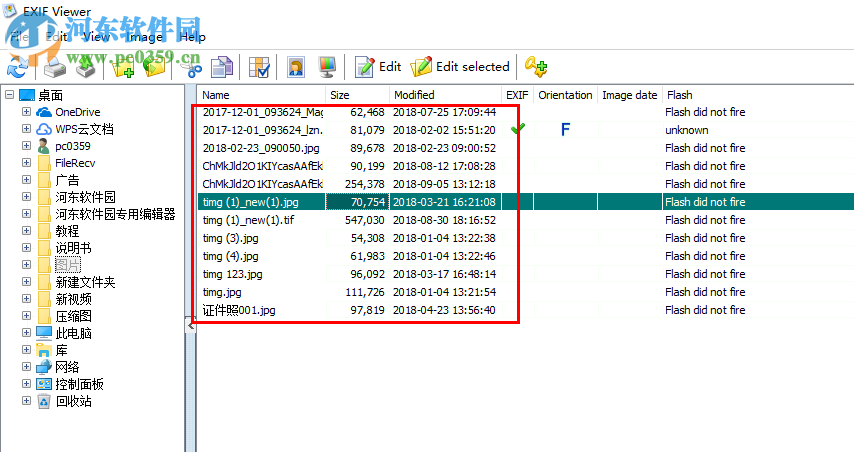Expand the OneDrive tree node
854x452 pixels.
click(26, 112)
